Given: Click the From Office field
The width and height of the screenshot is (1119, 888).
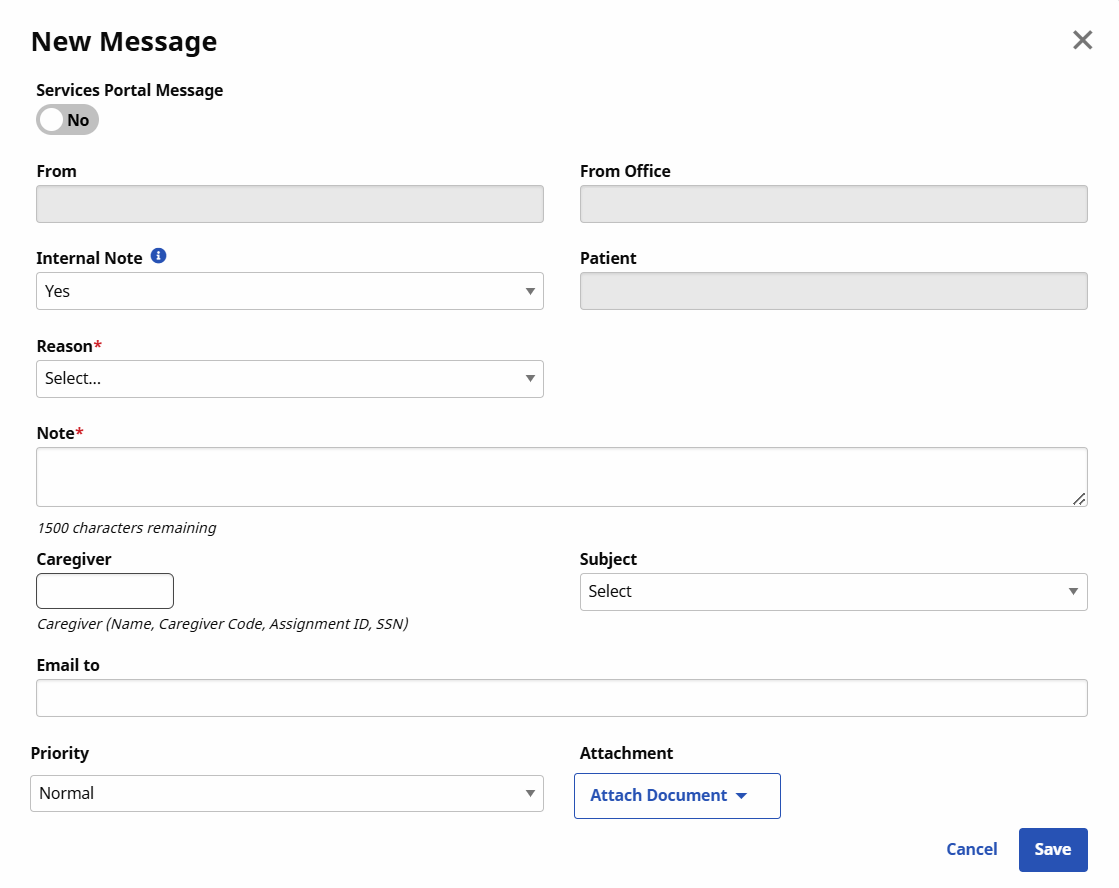Looking at the screenshot, I should click(833, 204).
